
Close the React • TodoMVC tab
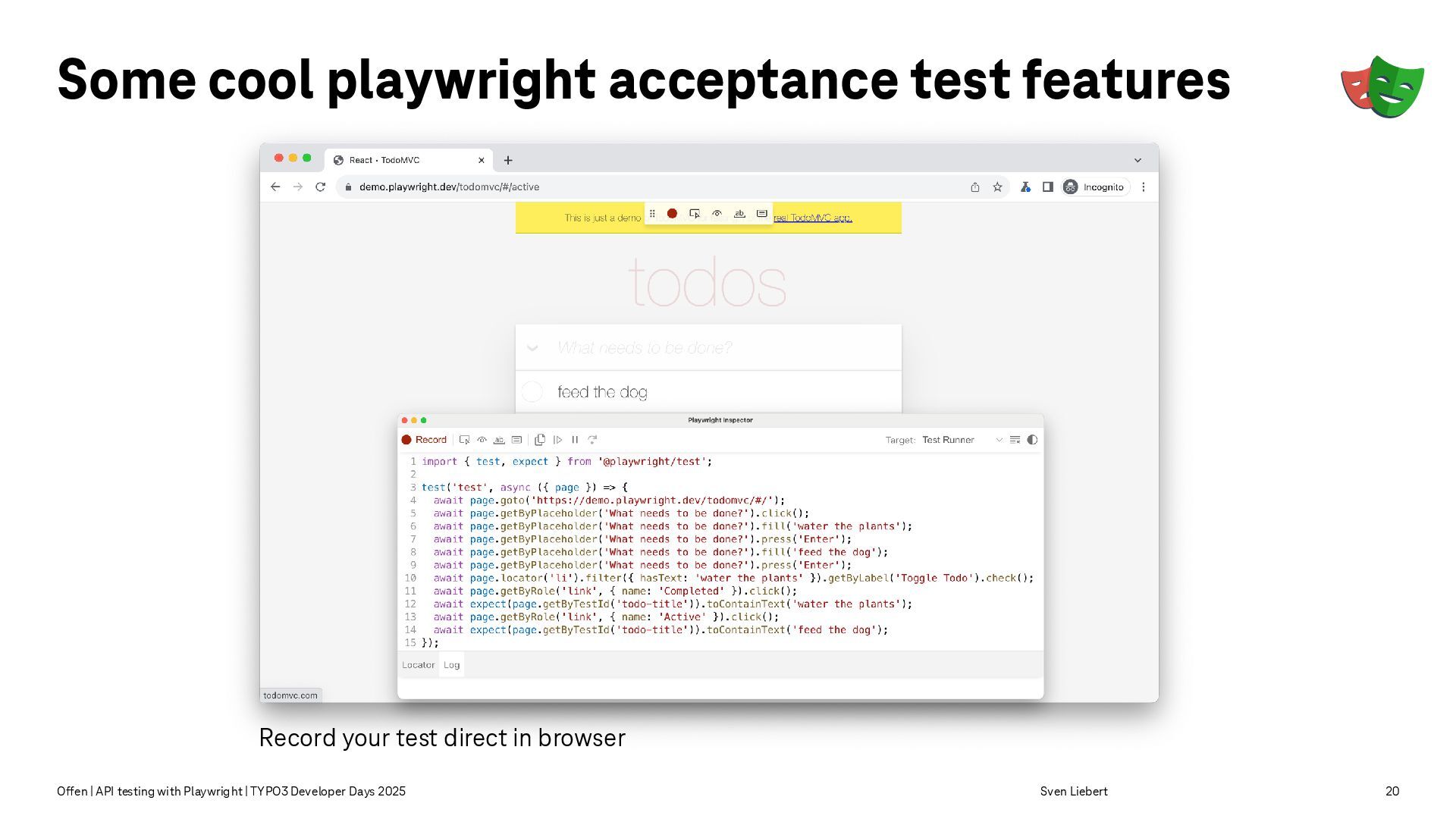coord(481,160)
